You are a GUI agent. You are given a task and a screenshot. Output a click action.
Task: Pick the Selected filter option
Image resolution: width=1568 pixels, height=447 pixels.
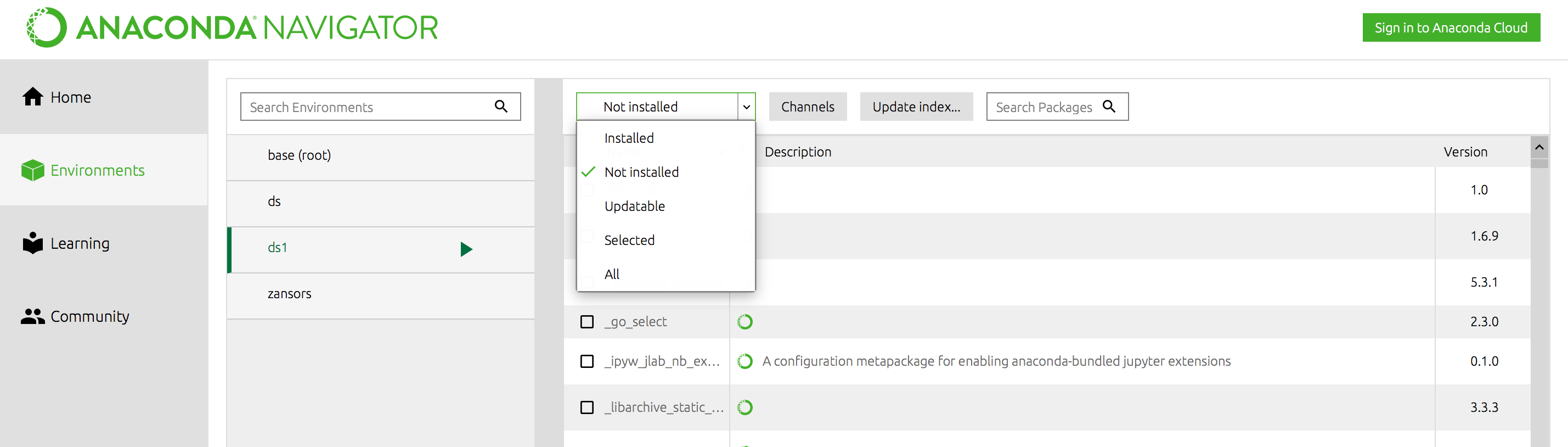pos(629,241)
